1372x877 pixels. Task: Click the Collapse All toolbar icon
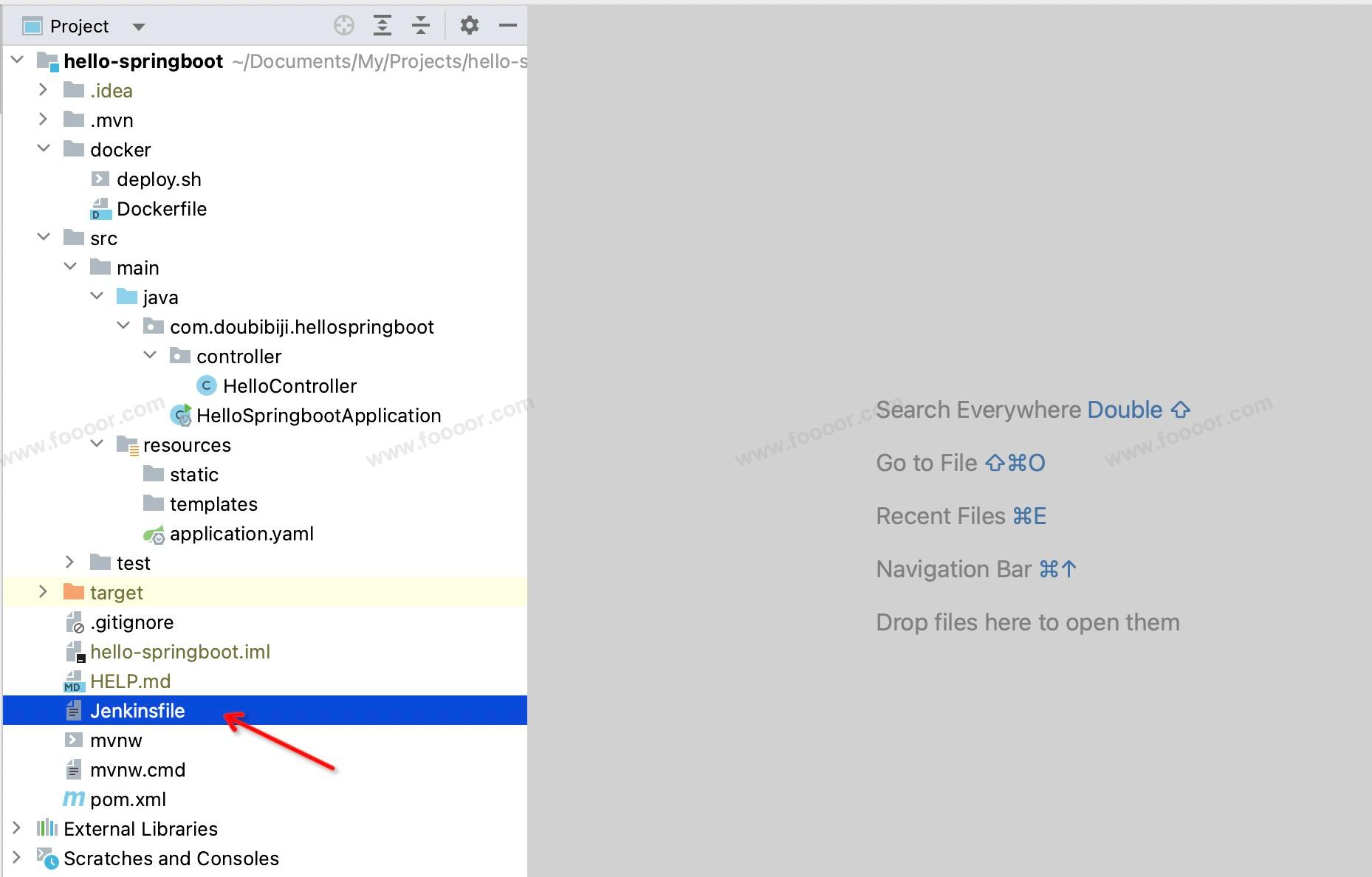pyautogui.click(x=421, y=26)
